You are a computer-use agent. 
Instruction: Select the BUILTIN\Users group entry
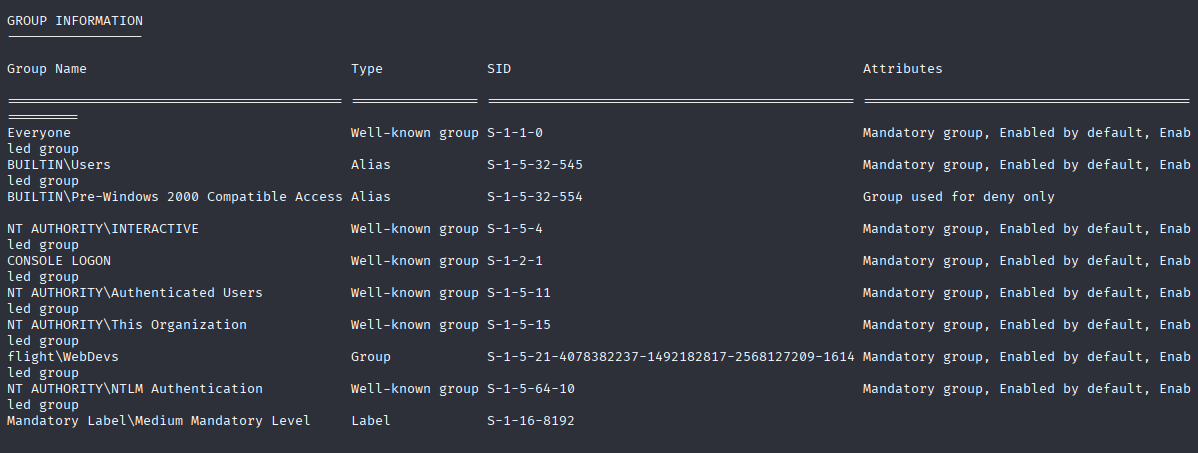pyautogui.click(x=59, y=165)
